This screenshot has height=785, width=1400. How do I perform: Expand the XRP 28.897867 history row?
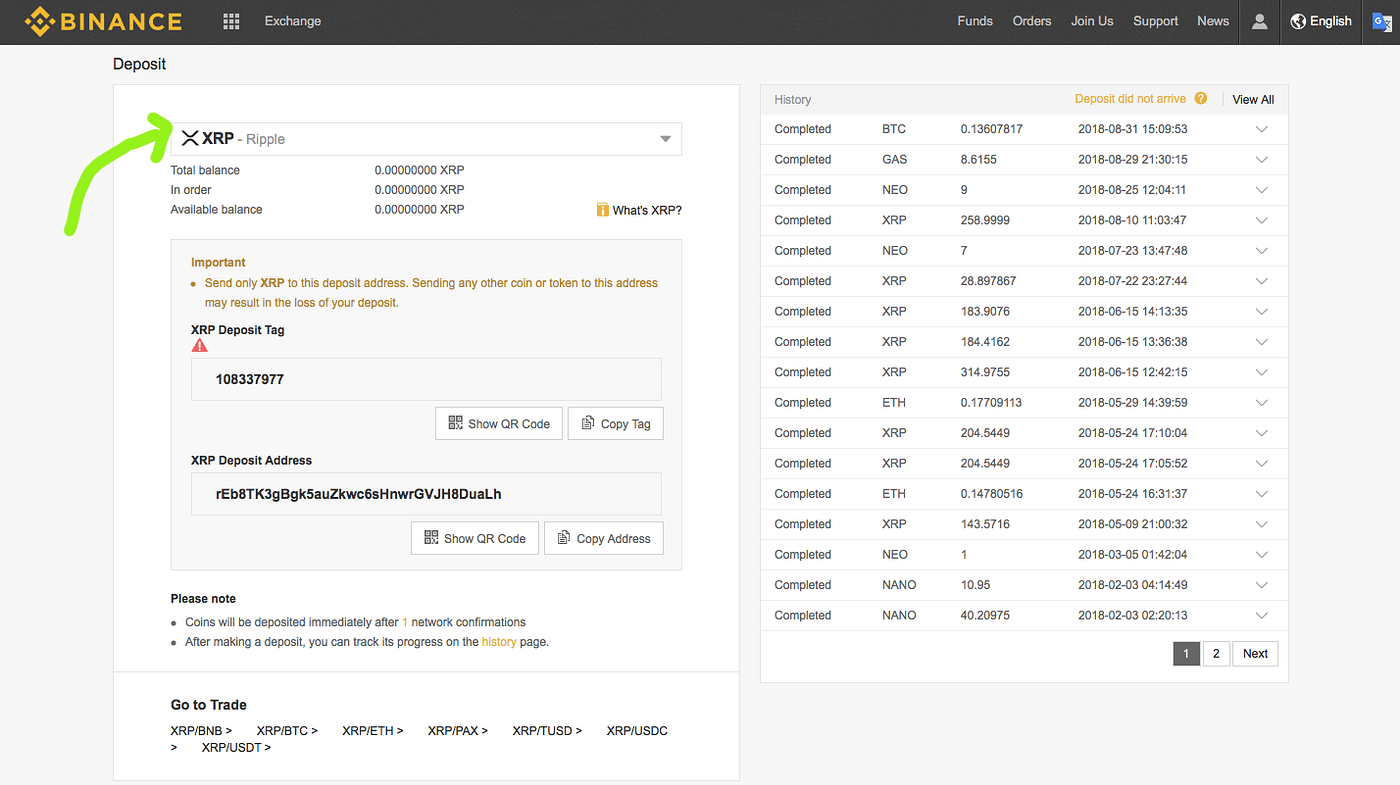pyautogui.click(x=1261, y=281)
